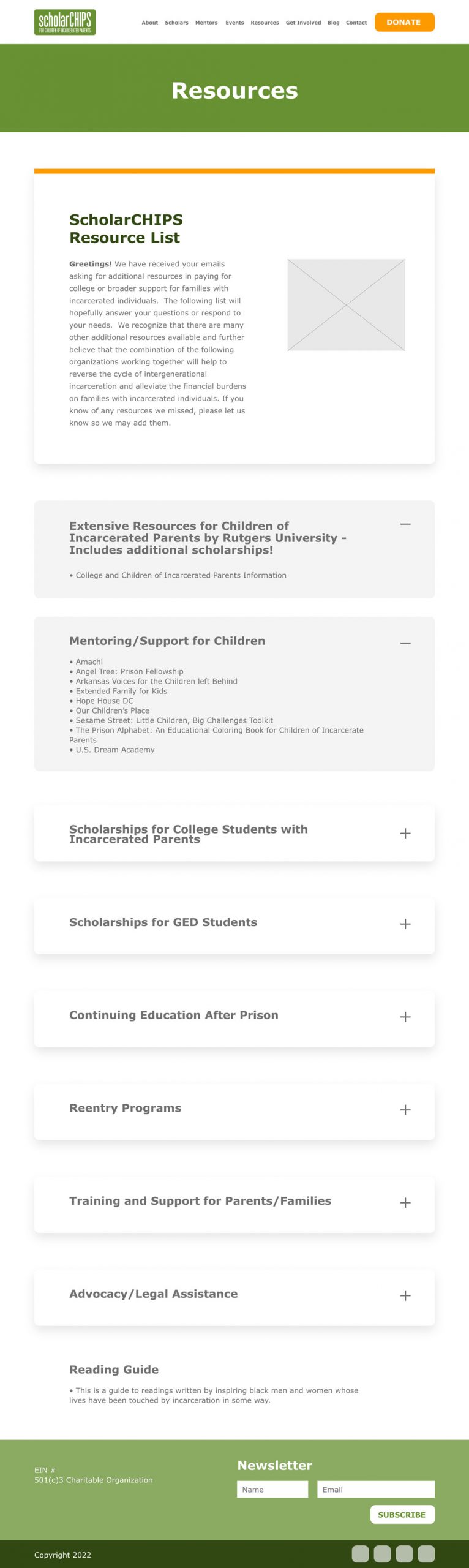The image size is (469, 1568).
Task: Click the first social icon in footer
Action: click(360, 1553)
